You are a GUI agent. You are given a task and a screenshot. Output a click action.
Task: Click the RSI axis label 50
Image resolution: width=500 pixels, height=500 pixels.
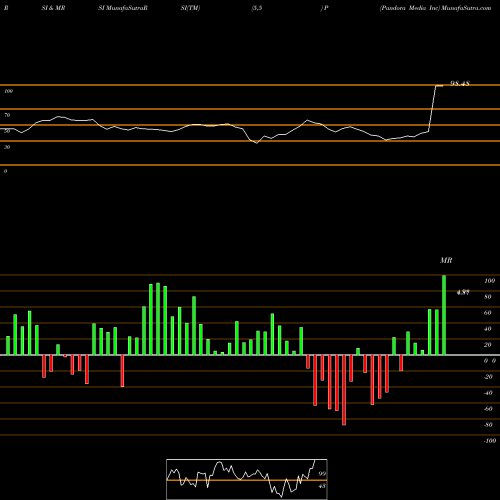pos(7,131)
